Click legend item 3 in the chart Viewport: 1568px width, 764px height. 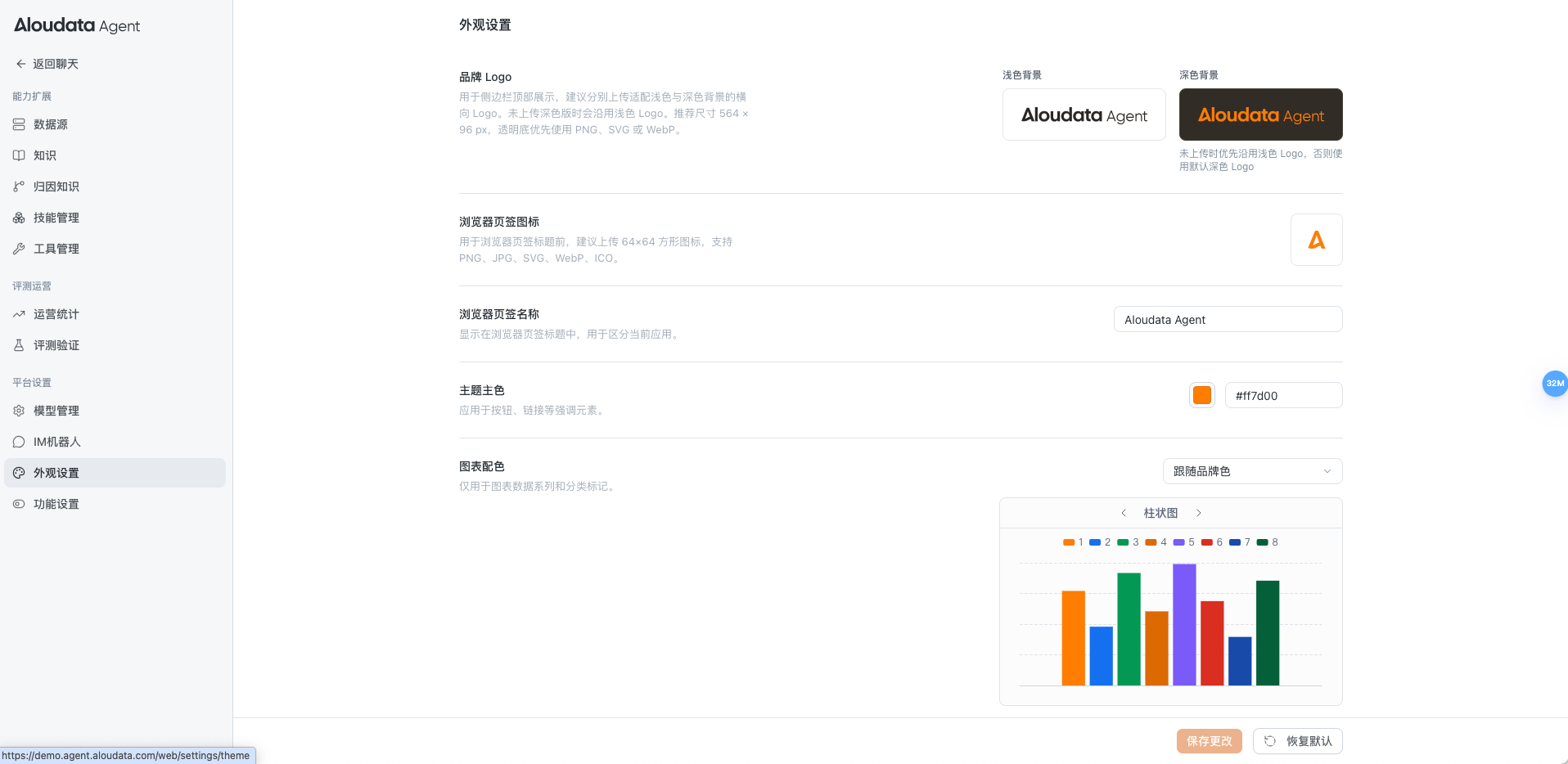click(1129, 542)
